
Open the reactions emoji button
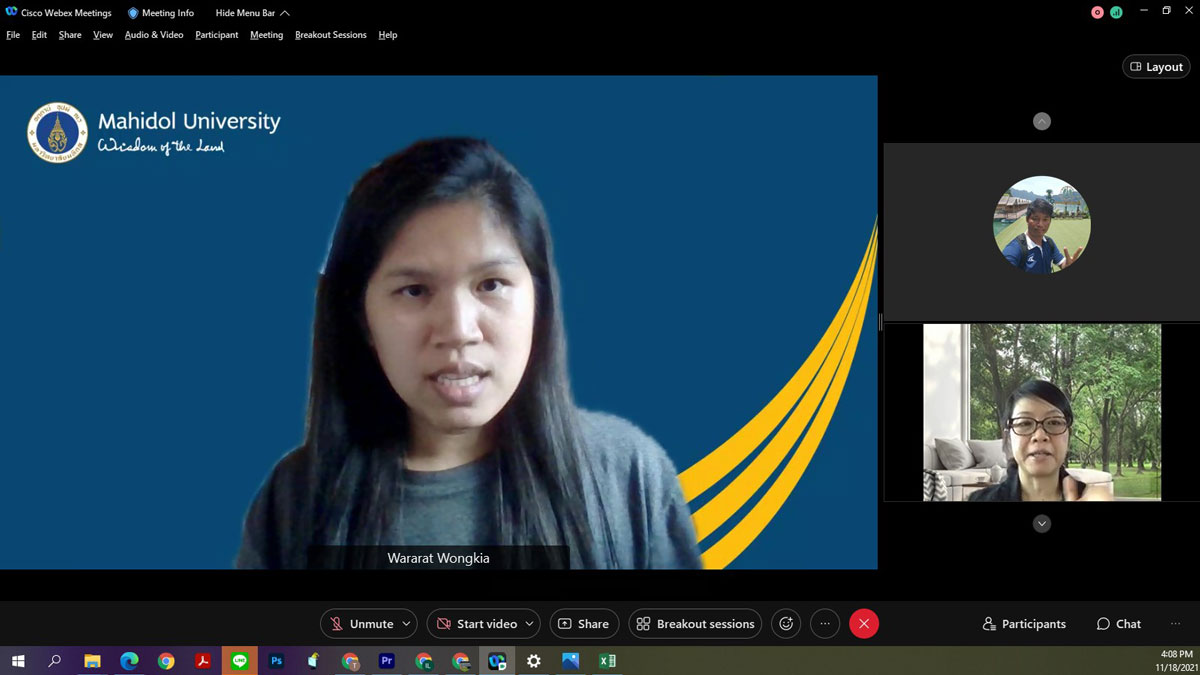786,624
